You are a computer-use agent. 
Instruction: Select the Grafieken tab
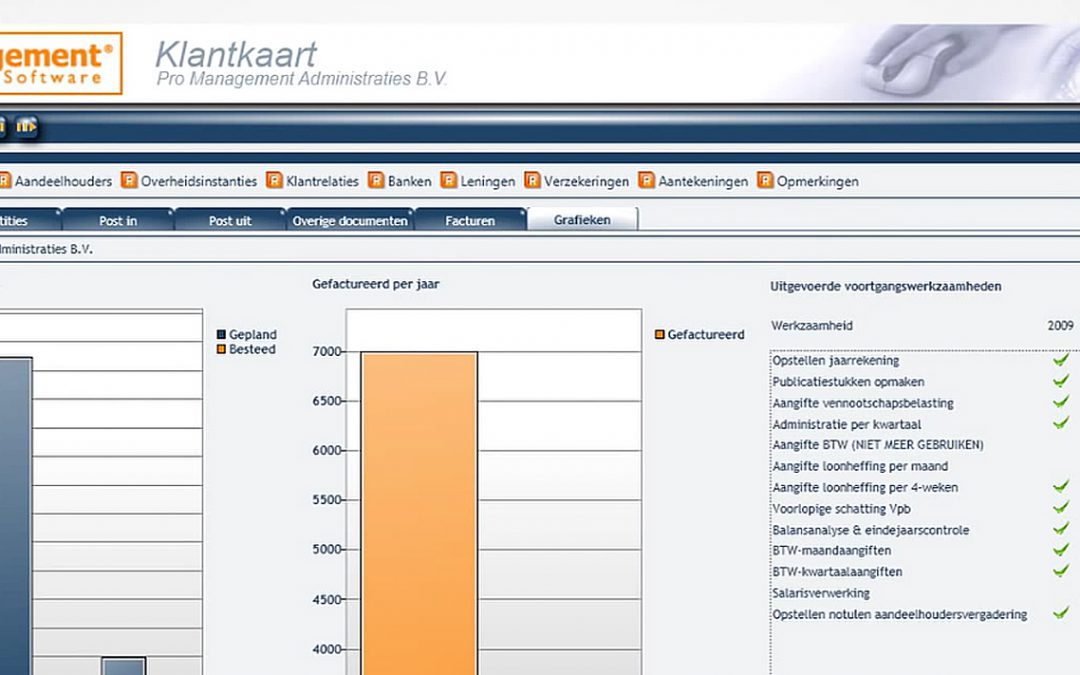(582, 220)
